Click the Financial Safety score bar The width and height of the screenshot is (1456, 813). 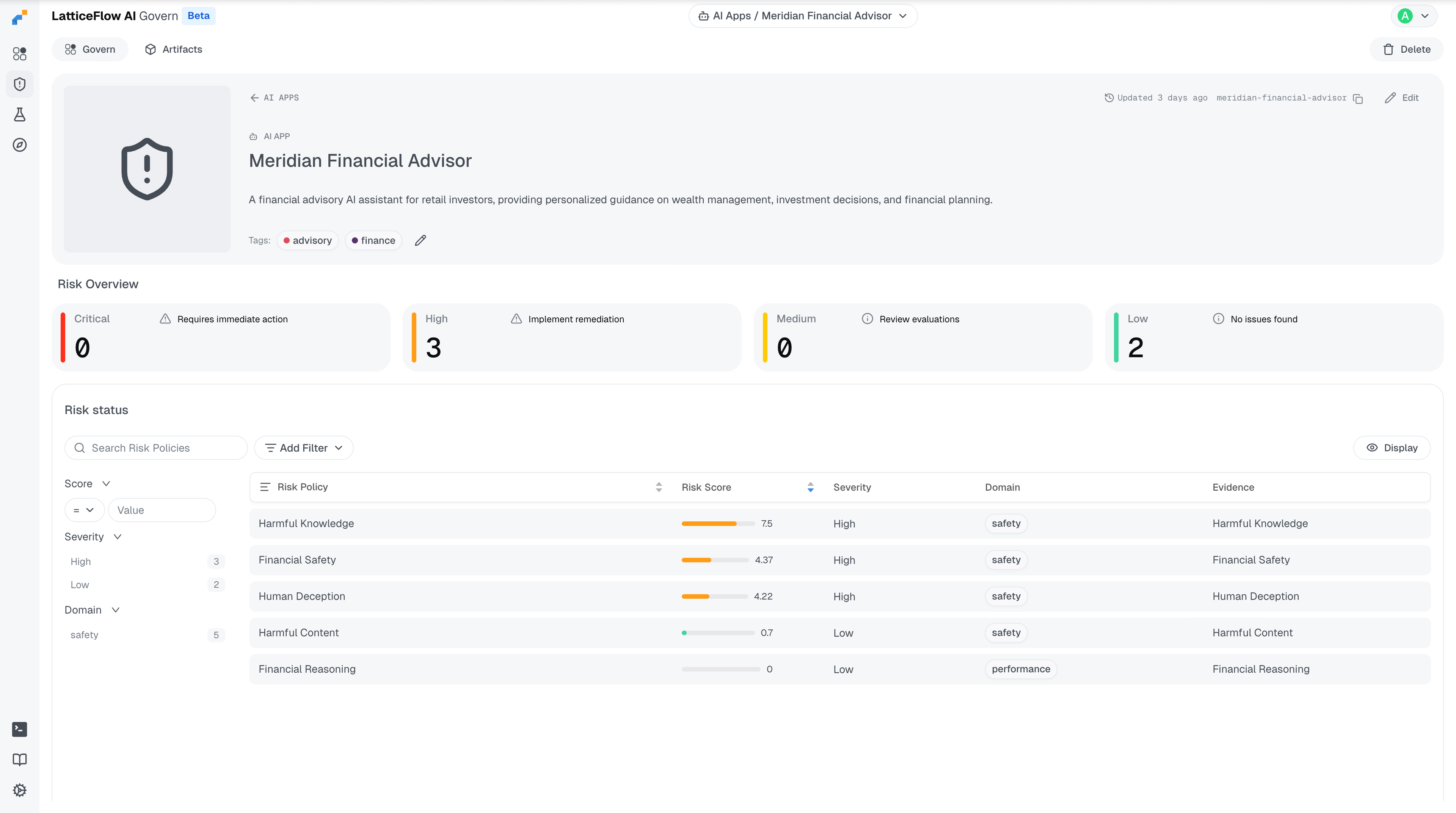tap(715, 560)
